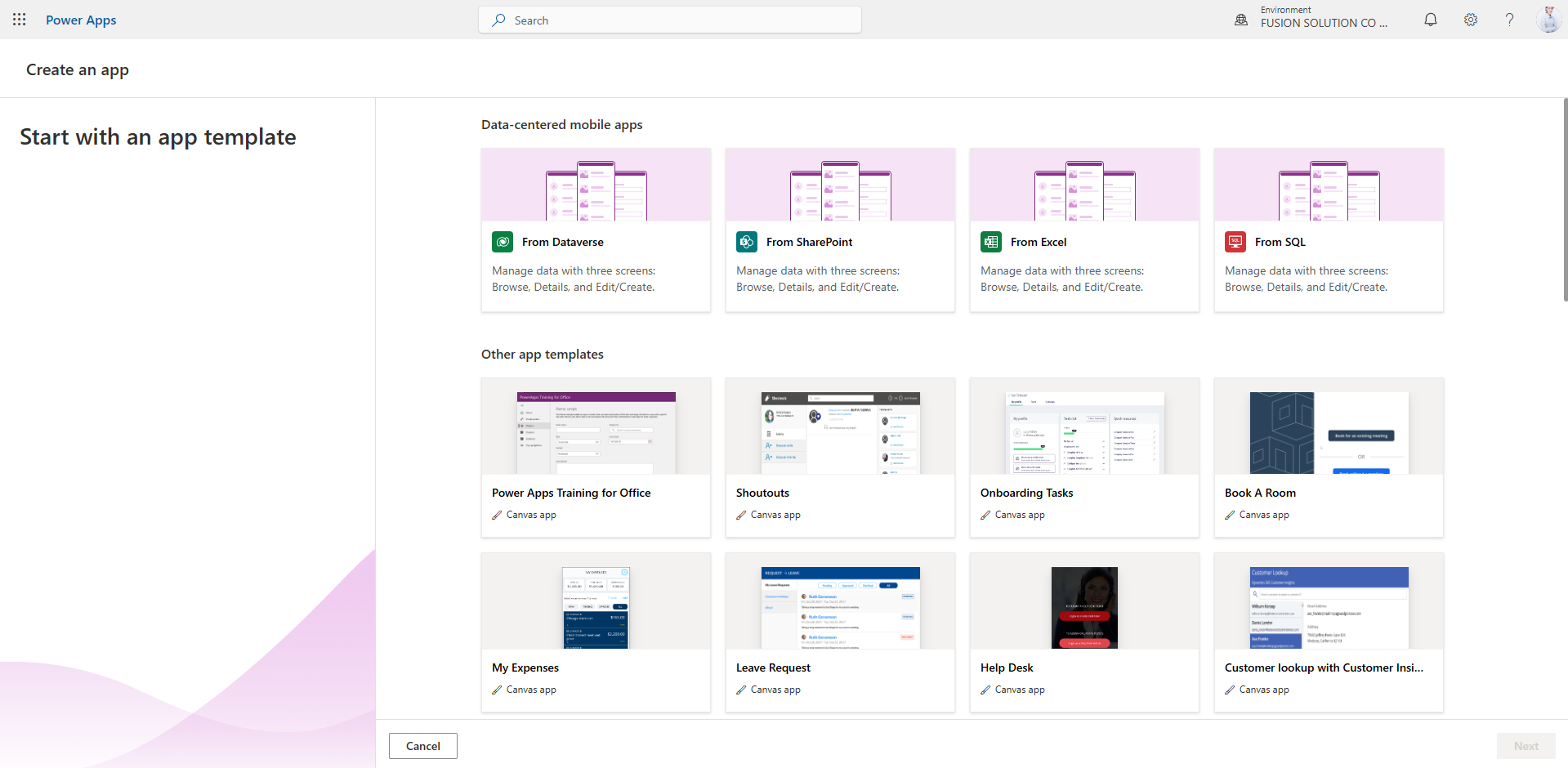Go to Power Apps home link
Screen dimensions: 1568x768
[81, 20]
